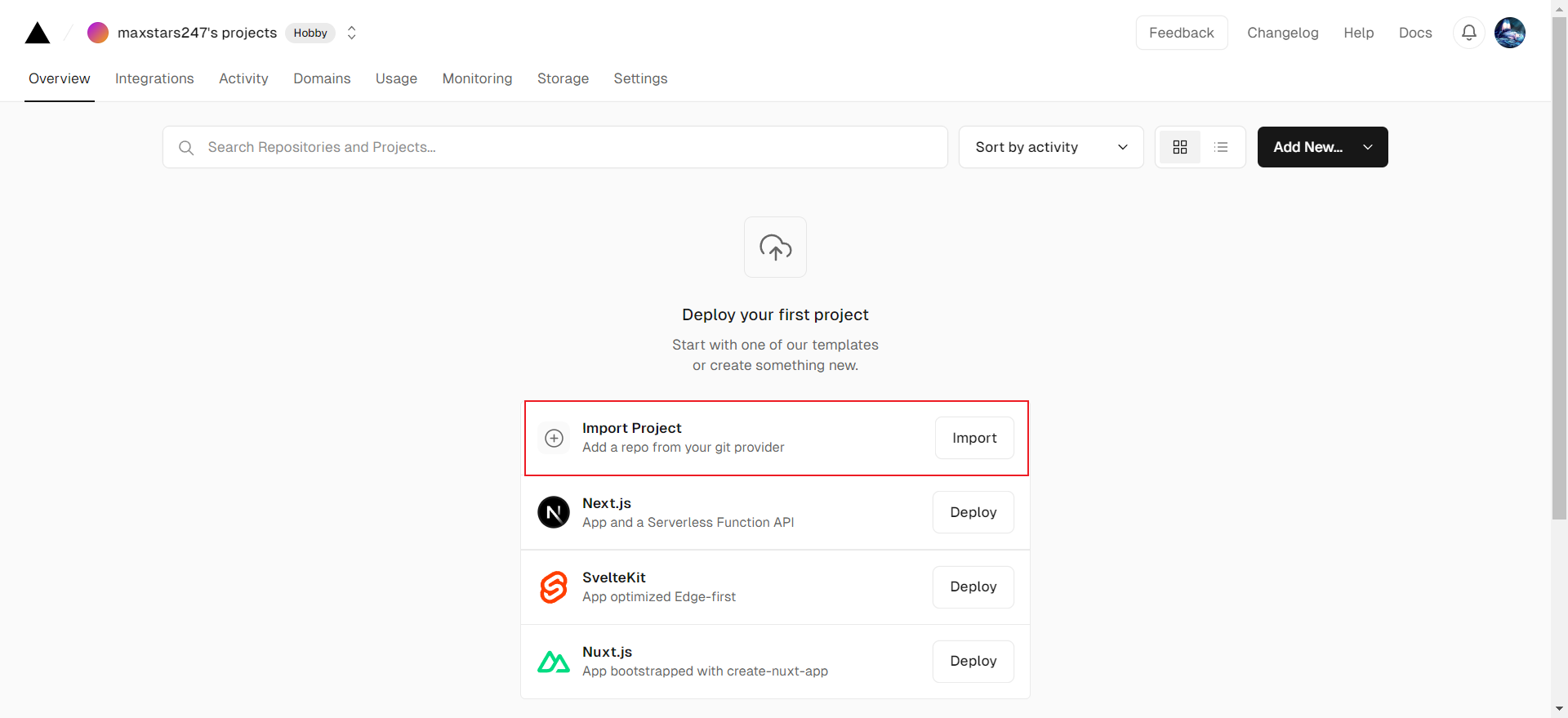Open the user profile avatar
Screen dimensions: 1568x718
point(1509,33)
